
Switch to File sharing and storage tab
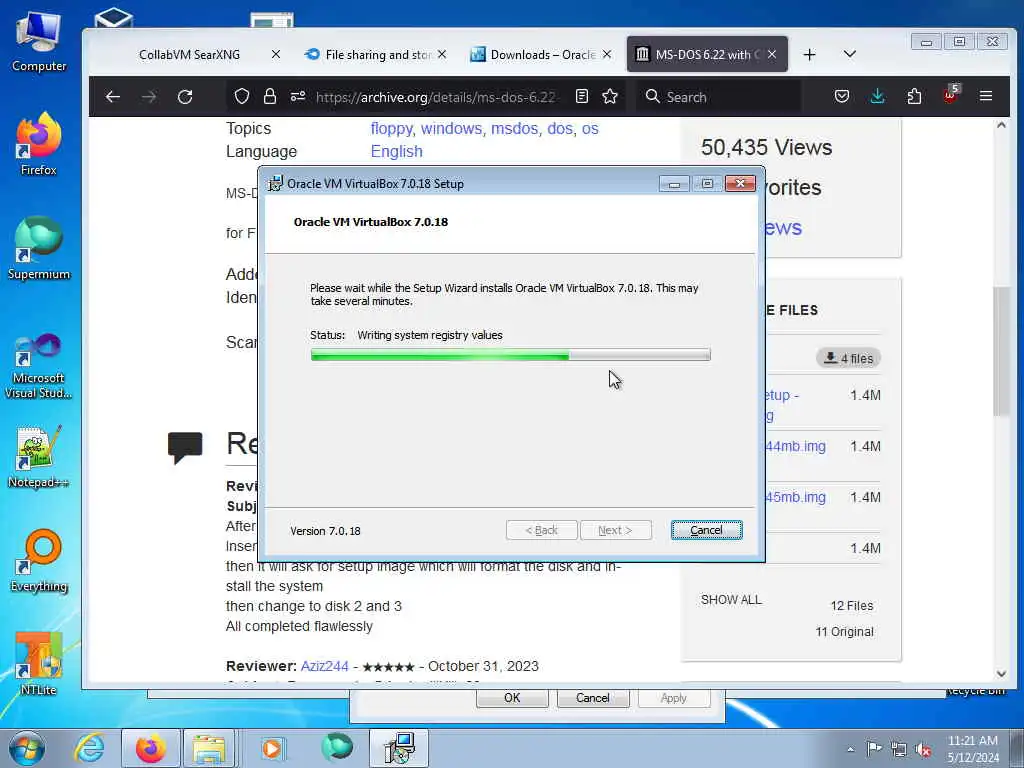point(376,54)
